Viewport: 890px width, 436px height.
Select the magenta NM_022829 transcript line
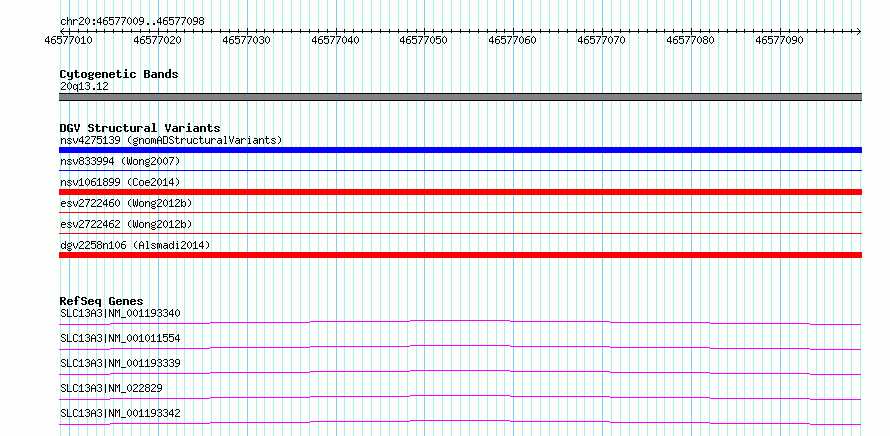[x=460, y=397]
